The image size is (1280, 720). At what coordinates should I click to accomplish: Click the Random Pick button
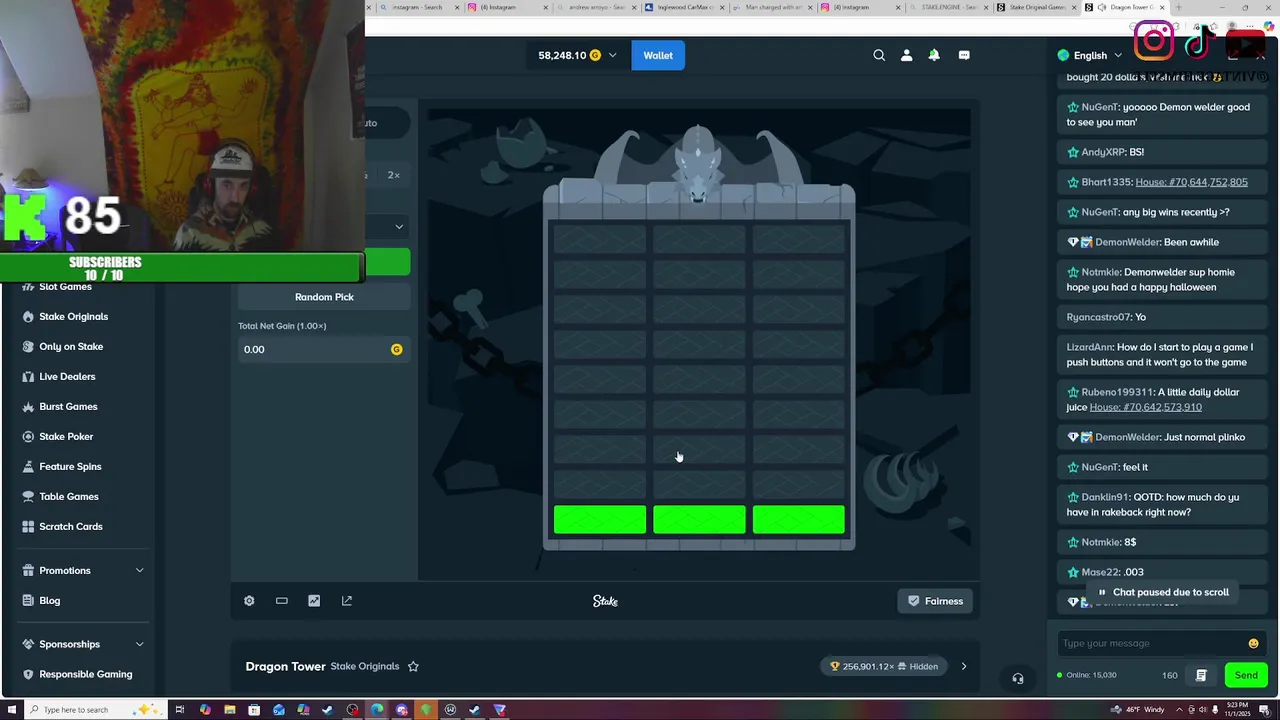tap(324, 297)
